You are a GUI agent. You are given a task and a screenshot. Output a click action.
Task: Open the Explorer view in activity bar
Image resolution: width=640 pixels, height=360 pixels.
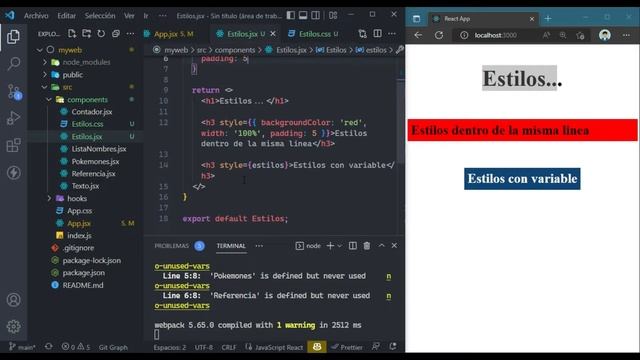(x=13, y=37)
